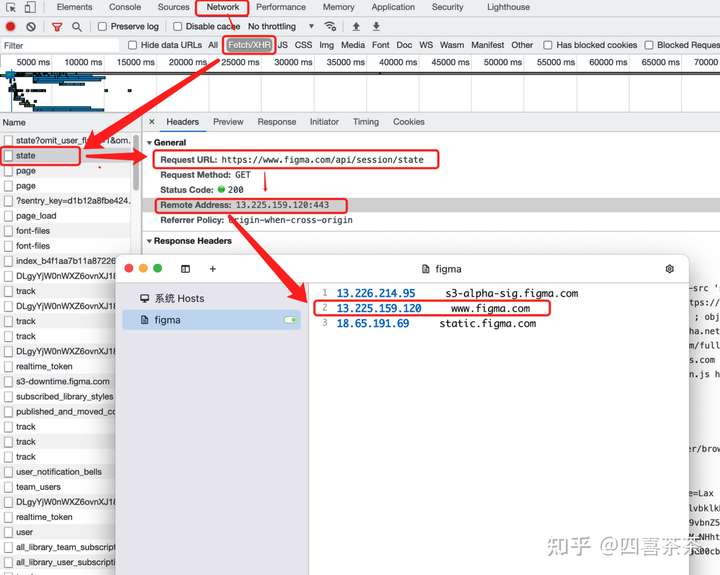Screen dimensions: 720x575
Task: Select the figma hosts file in sidebar
Action: [211, 320]
